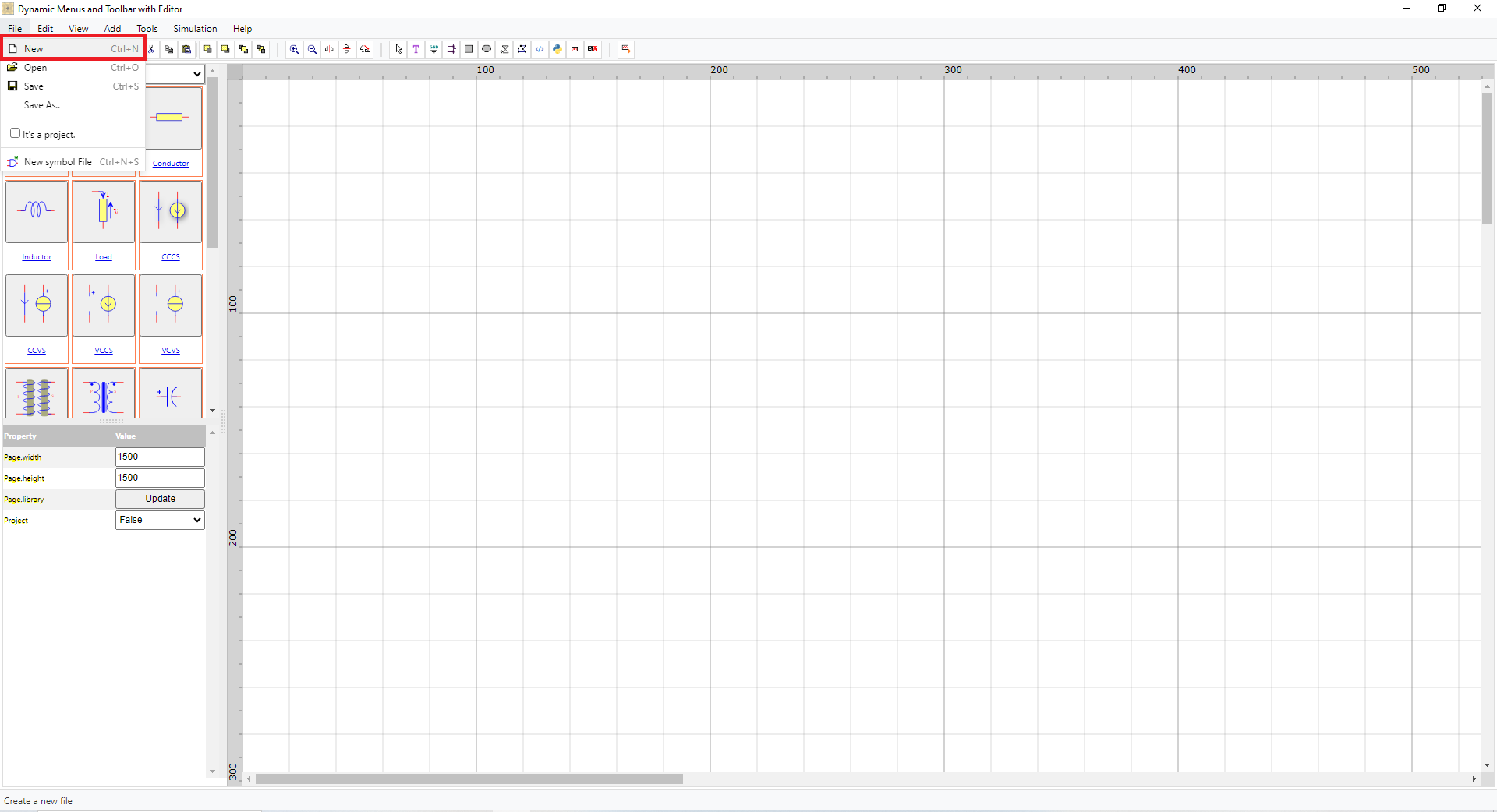Open the component library dropdown
This screenshot has width=1497, height=812.
pos(175,74)
